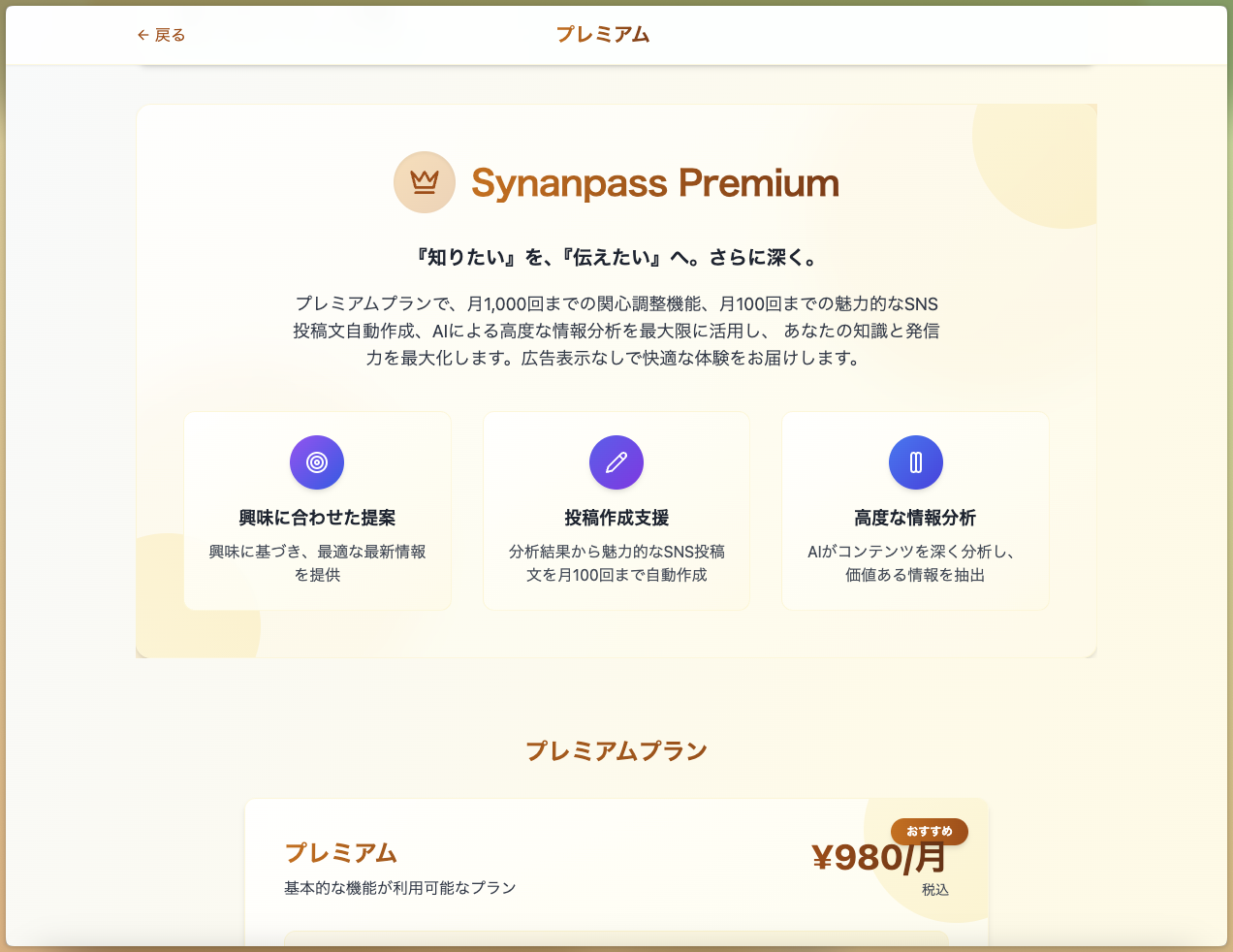Click the crown icon beside Synanpass Premium
The width and height of the screenshot is (1233, 952).
click(x=425, y=182)
